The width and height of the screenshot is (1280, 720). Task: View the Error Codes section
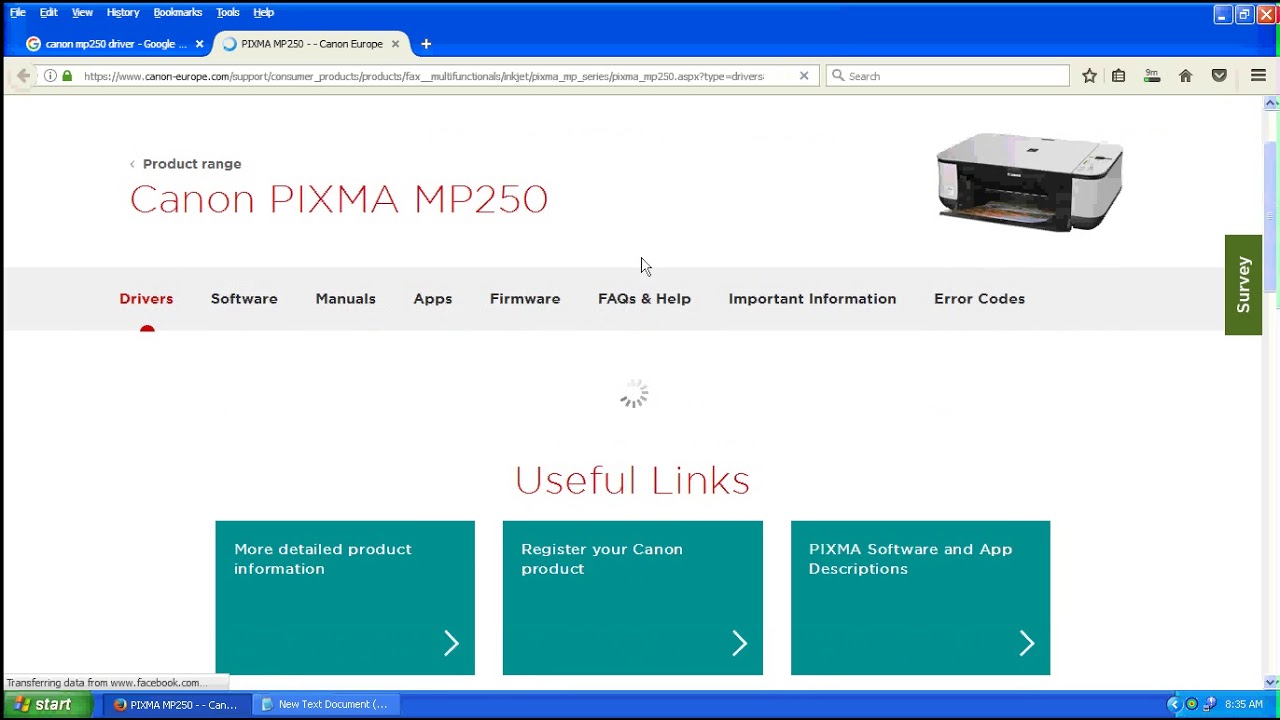pyautogui.click(x=979, y=299)
